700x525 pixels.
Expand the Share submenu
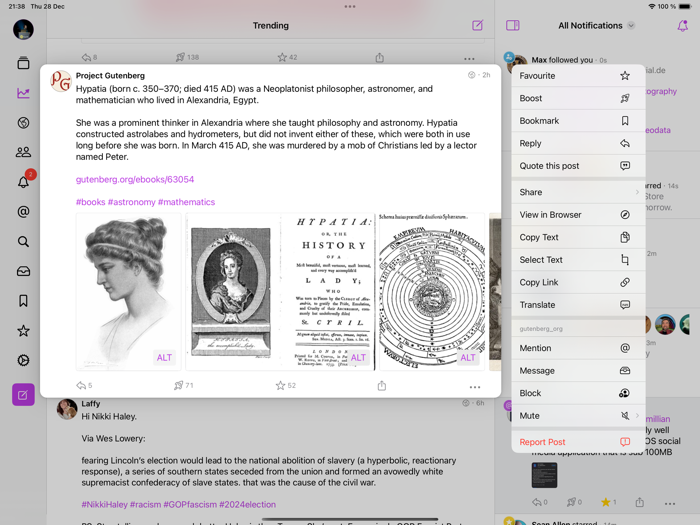pos(578,192)
